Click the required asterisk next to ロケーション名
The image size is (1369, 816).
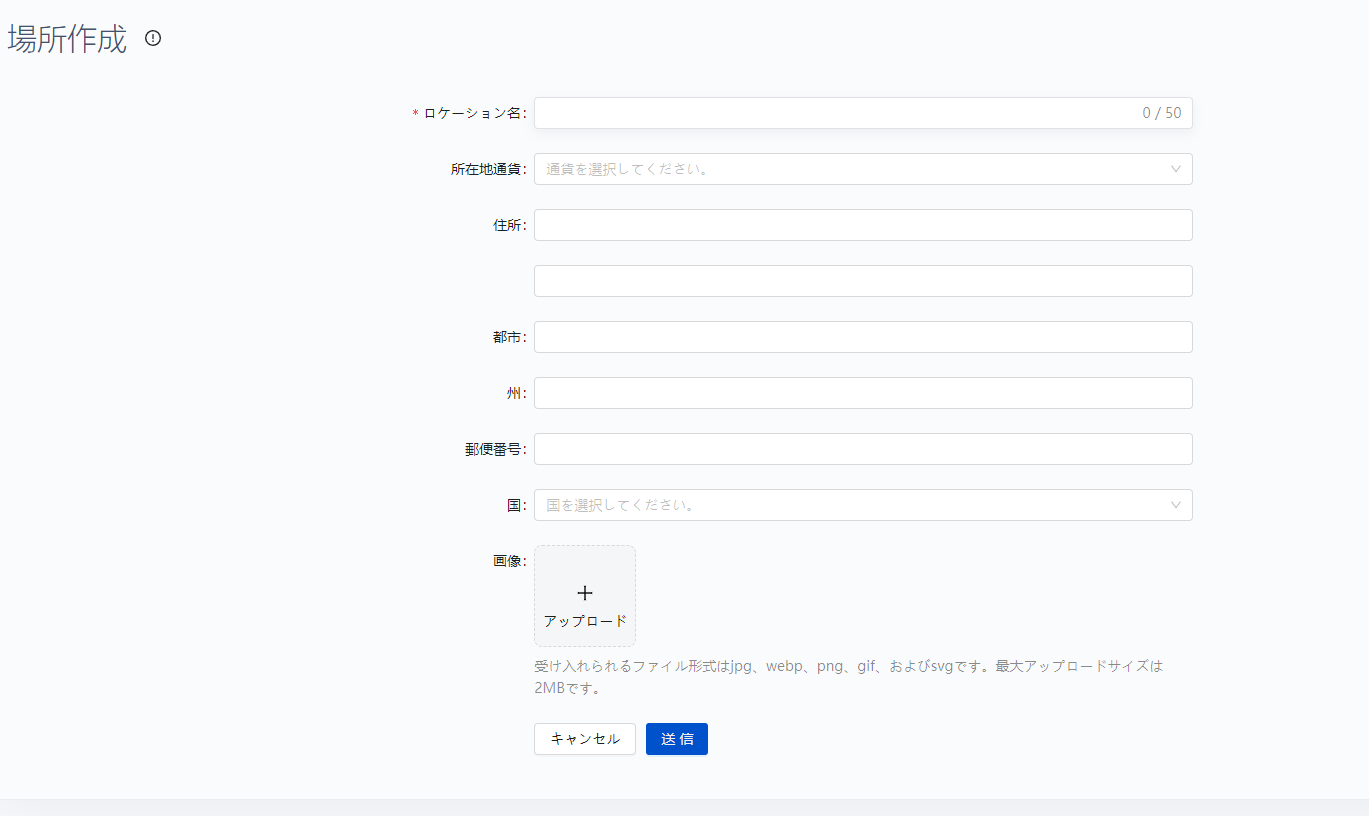click(414, 114)
